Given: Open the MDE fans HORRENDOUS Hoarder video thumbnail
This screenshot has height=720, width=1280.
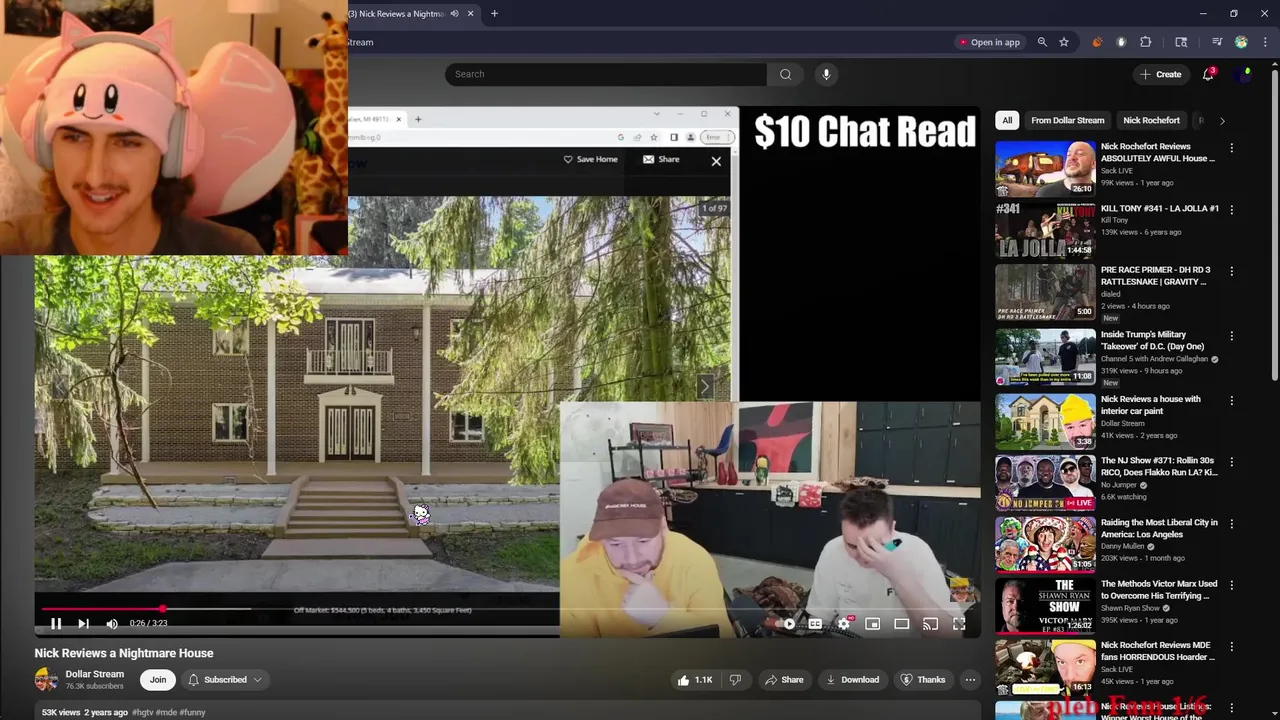Looking at the screenshot, I should click(1045, 668).
